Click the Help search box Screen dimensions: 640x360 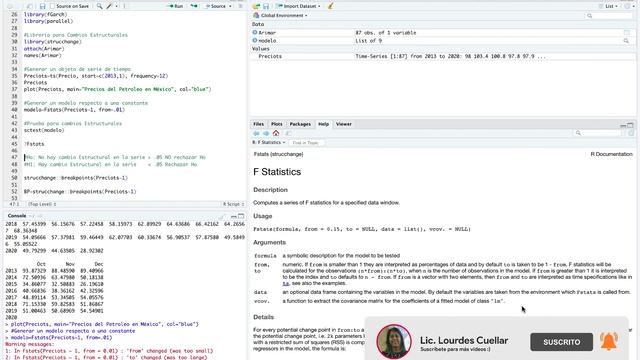[x=598, y=133]
